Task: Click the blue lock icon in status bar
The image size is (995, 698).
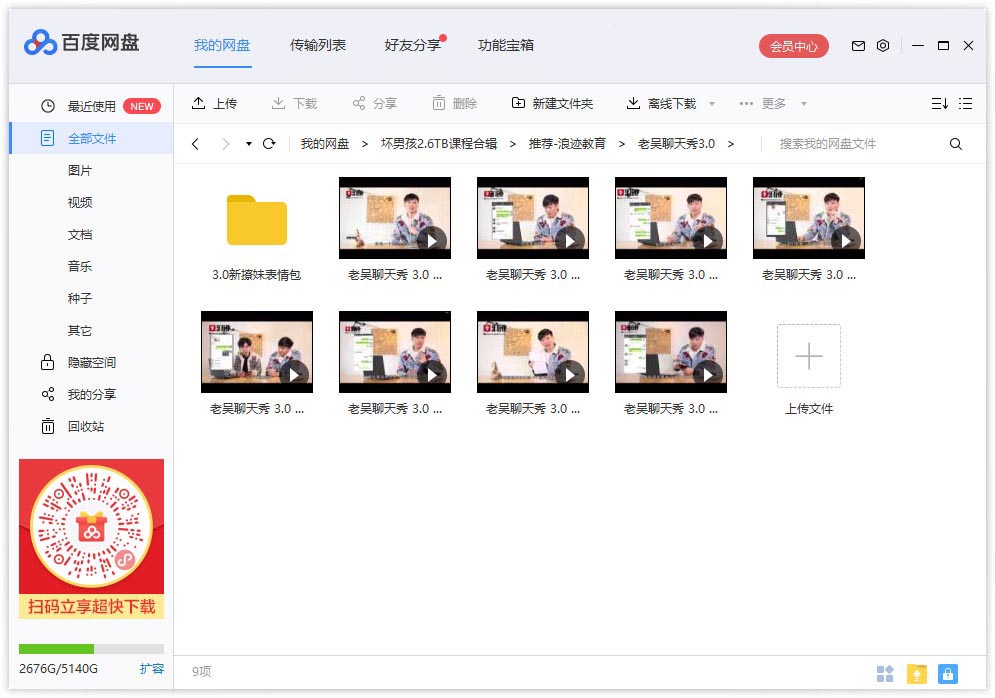Action: pos(947,674)
